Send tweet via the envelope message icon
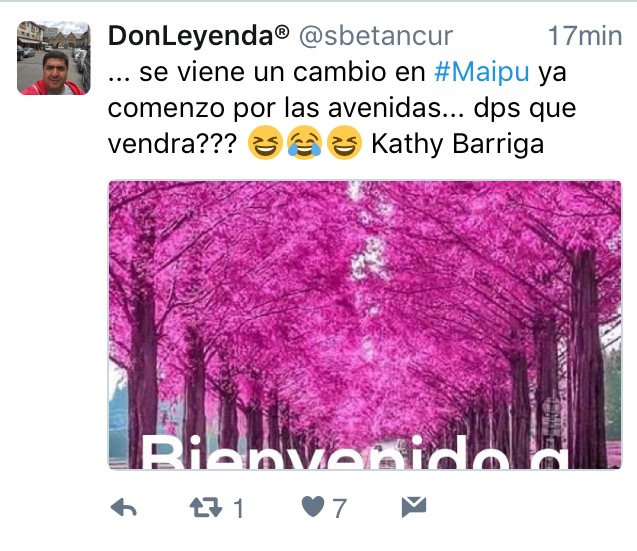 pos(414,507)
